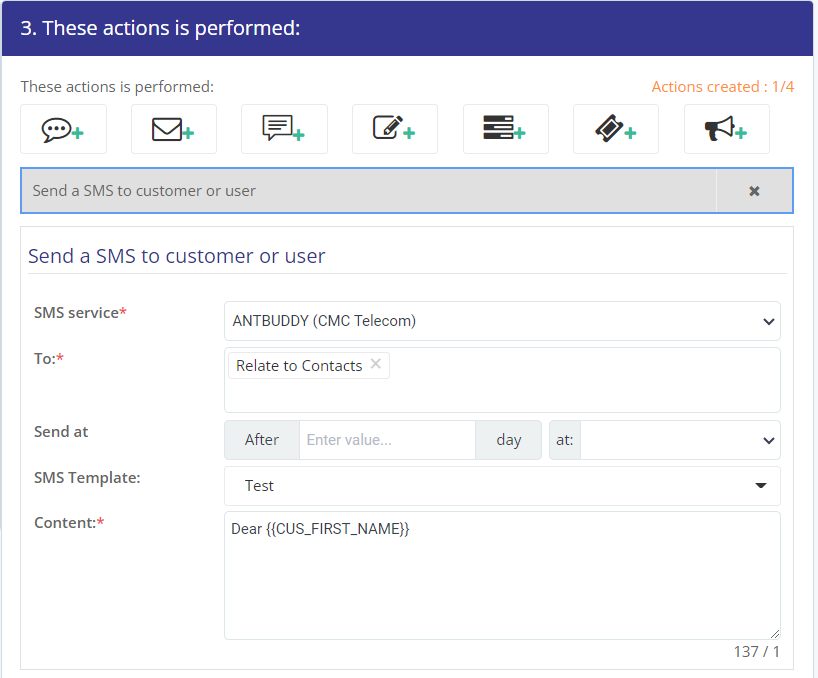
Task: Remove the Relate to Contacts tag
Action: coord(376,364)
